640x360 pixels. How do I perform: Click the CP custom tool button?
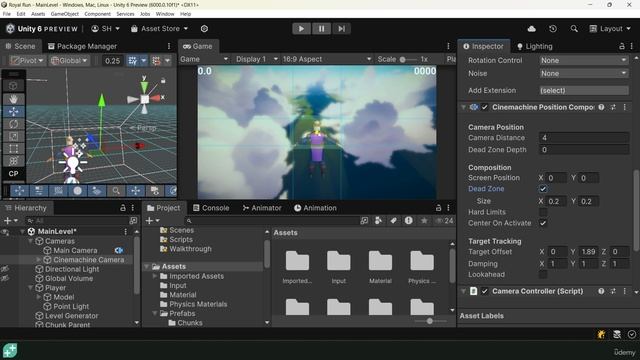coord(13,173)
